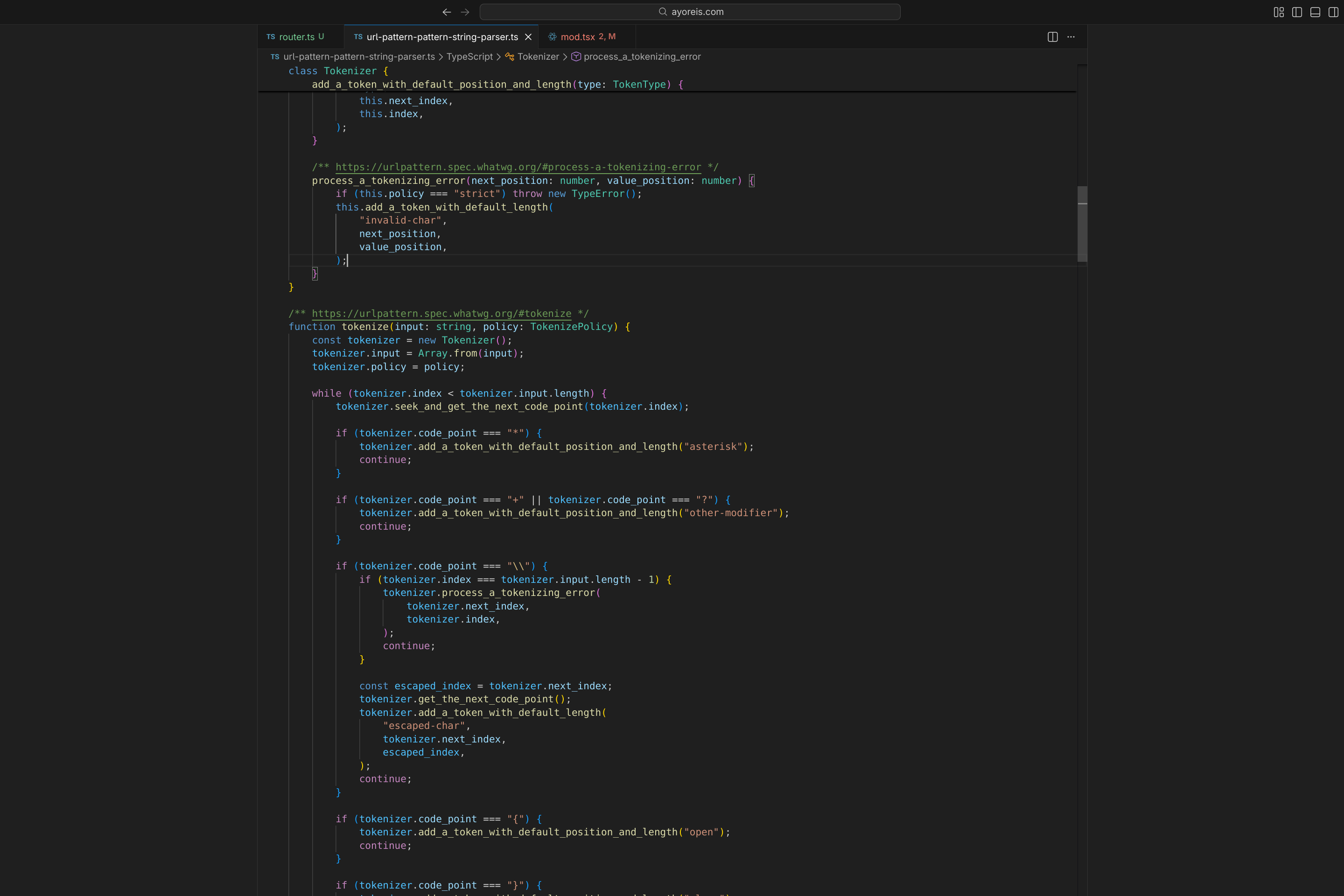Click the React icon on the mod.tsx tab

pyautogui.click(x=552, y=36)
